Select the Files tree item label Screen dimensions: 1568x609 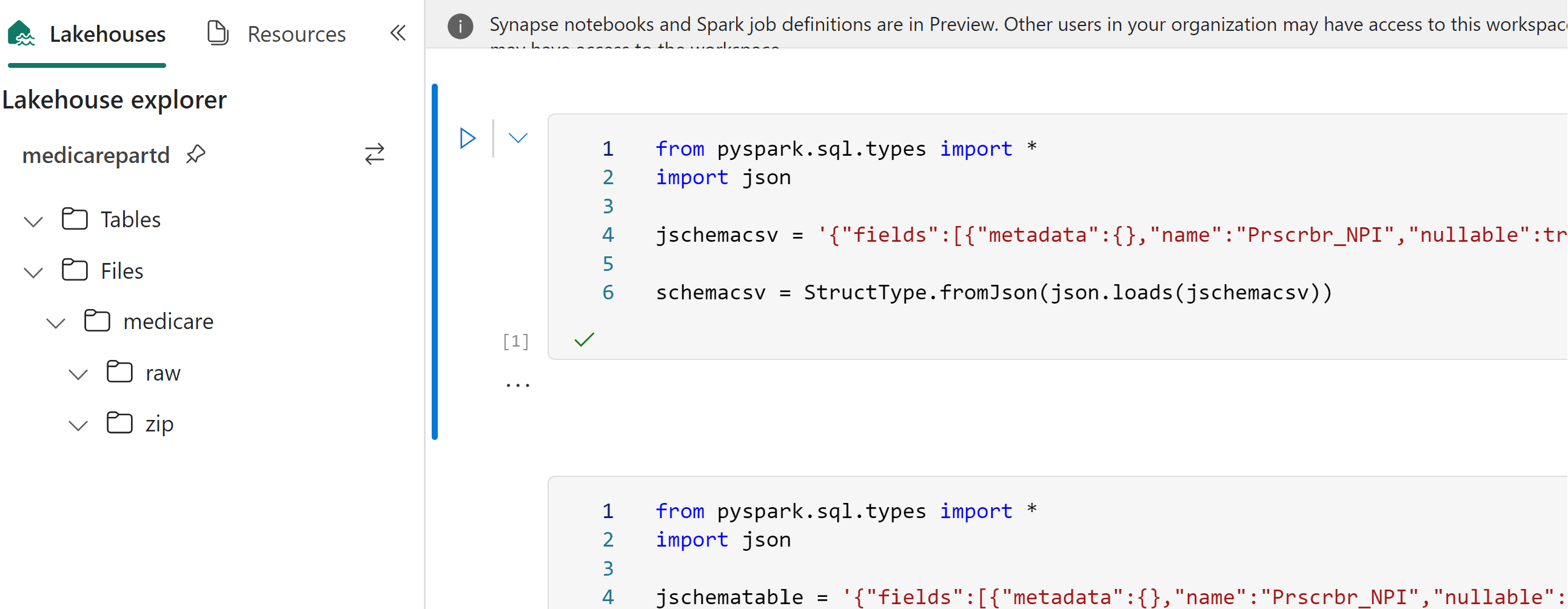click(122, 270)
